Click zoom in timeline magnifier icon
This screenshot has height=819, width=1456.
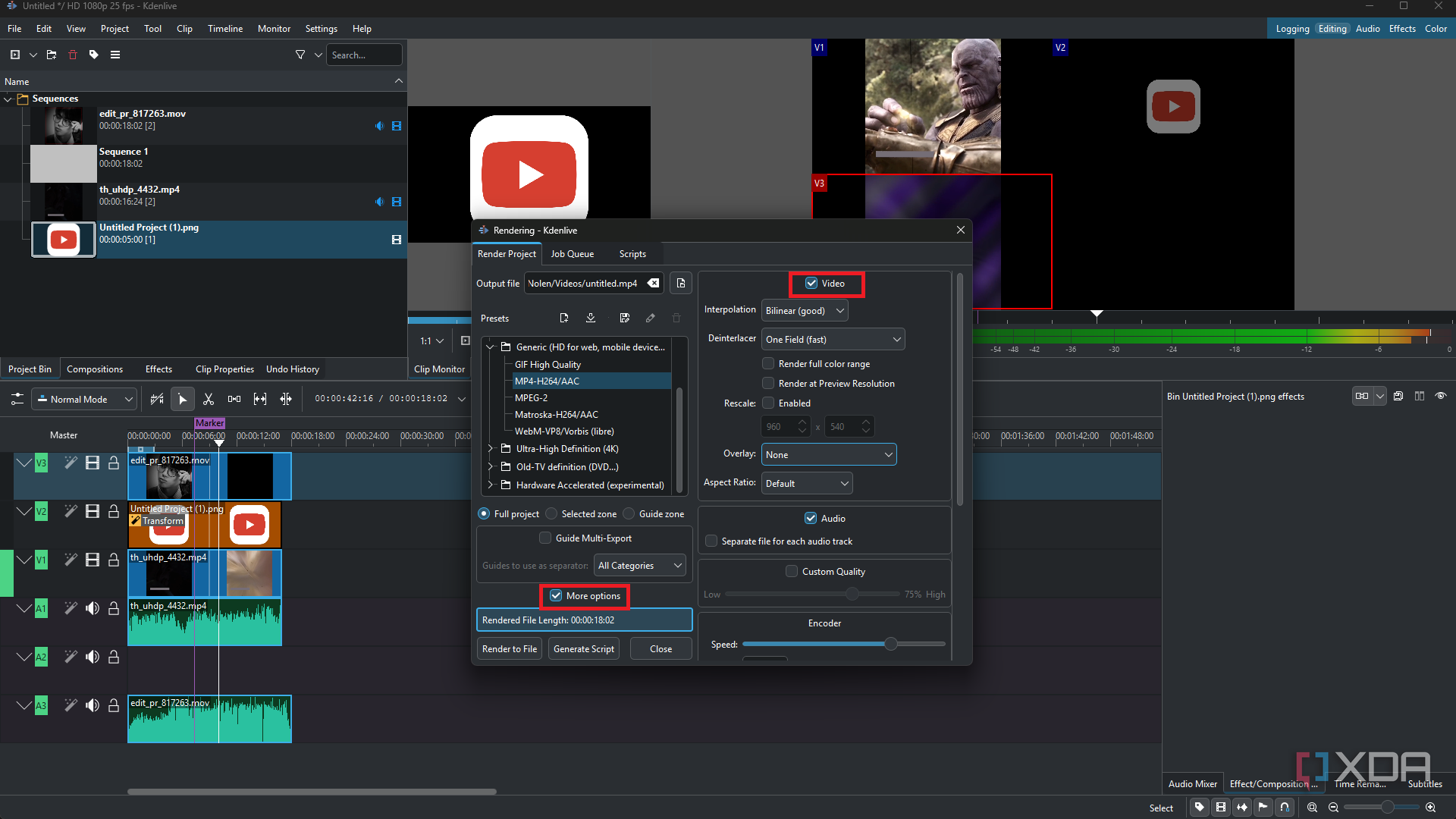pyautogui.click(x=1430, y=808)
